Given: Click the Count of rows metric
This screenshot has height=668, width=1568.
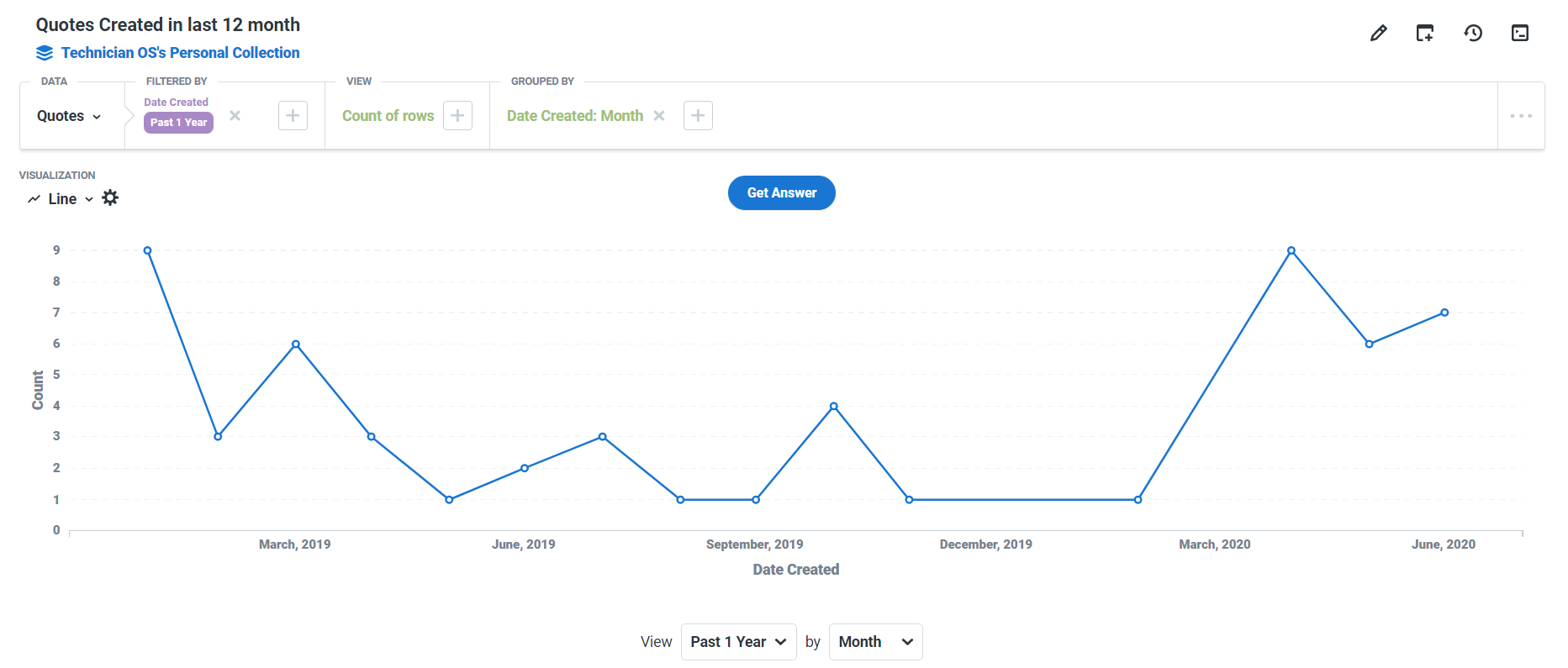Looking at the screenshot, I should [388, 116].
